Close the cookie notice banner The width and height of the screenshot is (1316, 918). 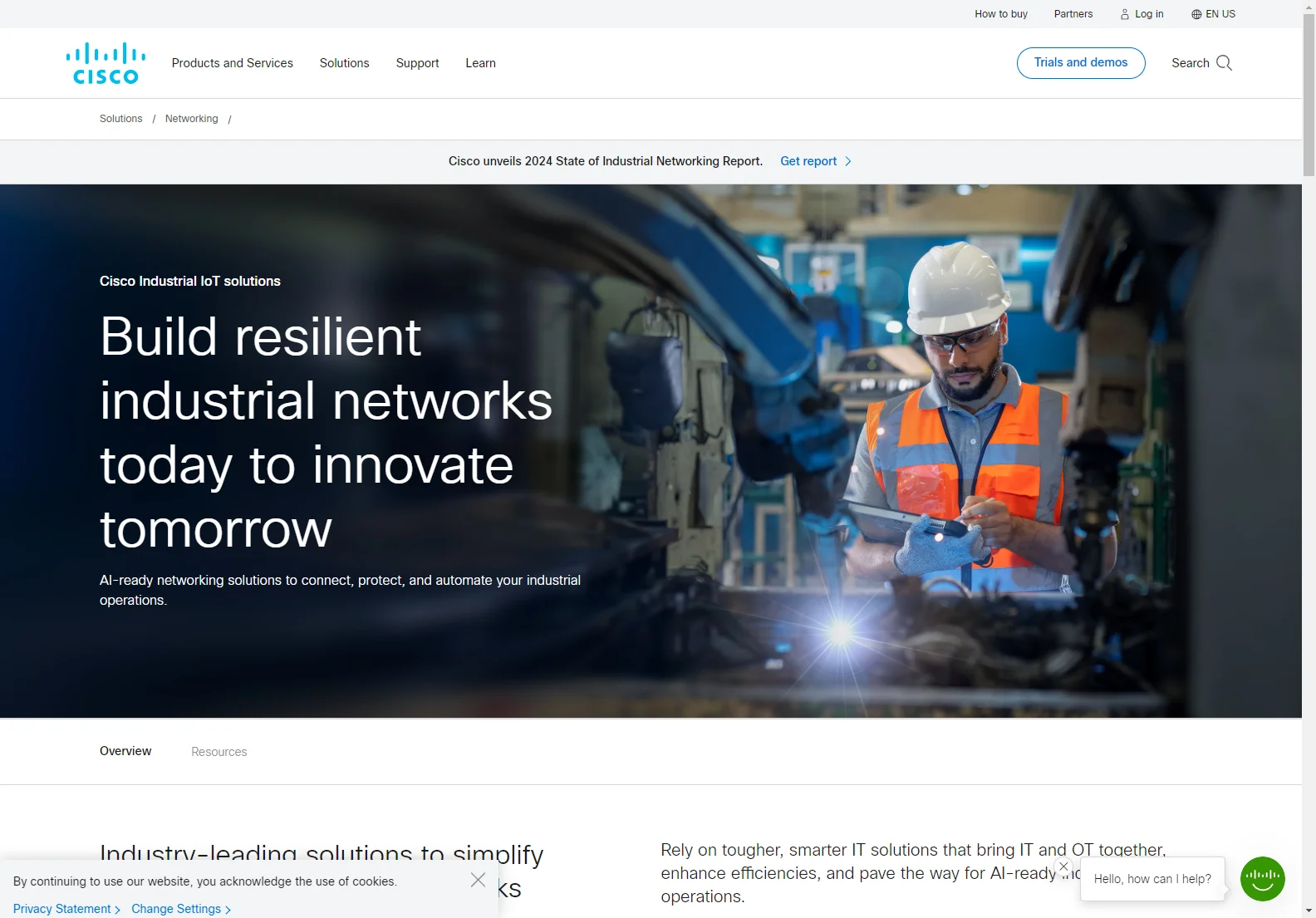tap(478, 880)
